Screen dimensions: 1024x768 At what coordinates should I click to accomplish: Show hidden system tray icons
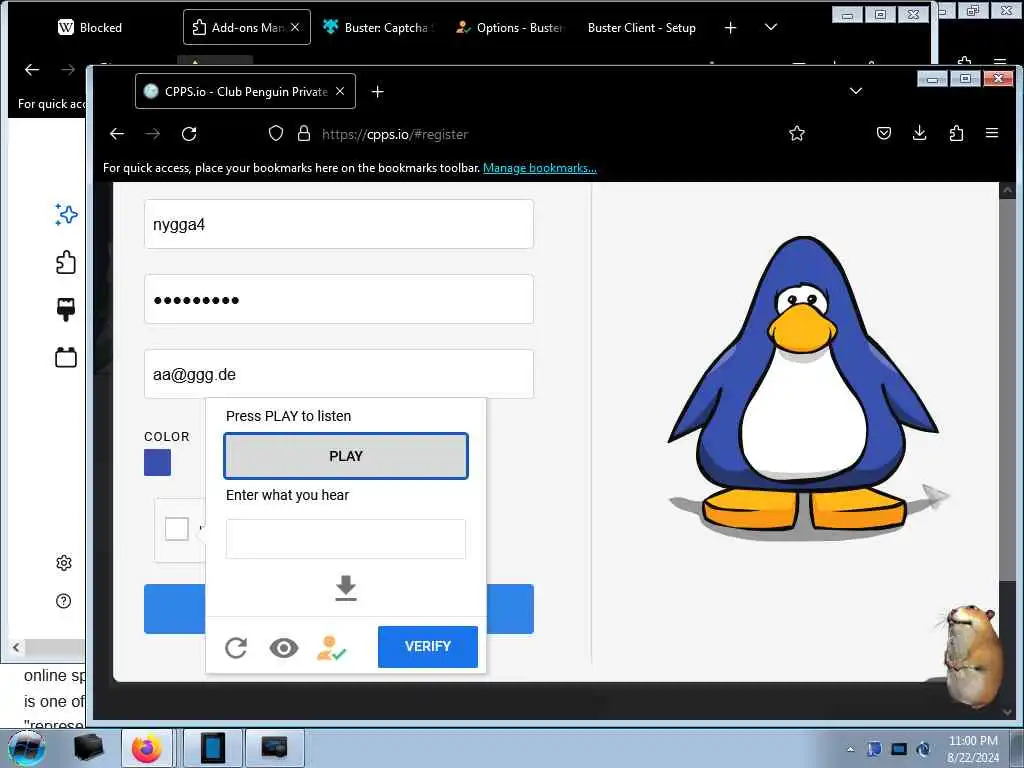pyautogui.click(x=850, y=749)
